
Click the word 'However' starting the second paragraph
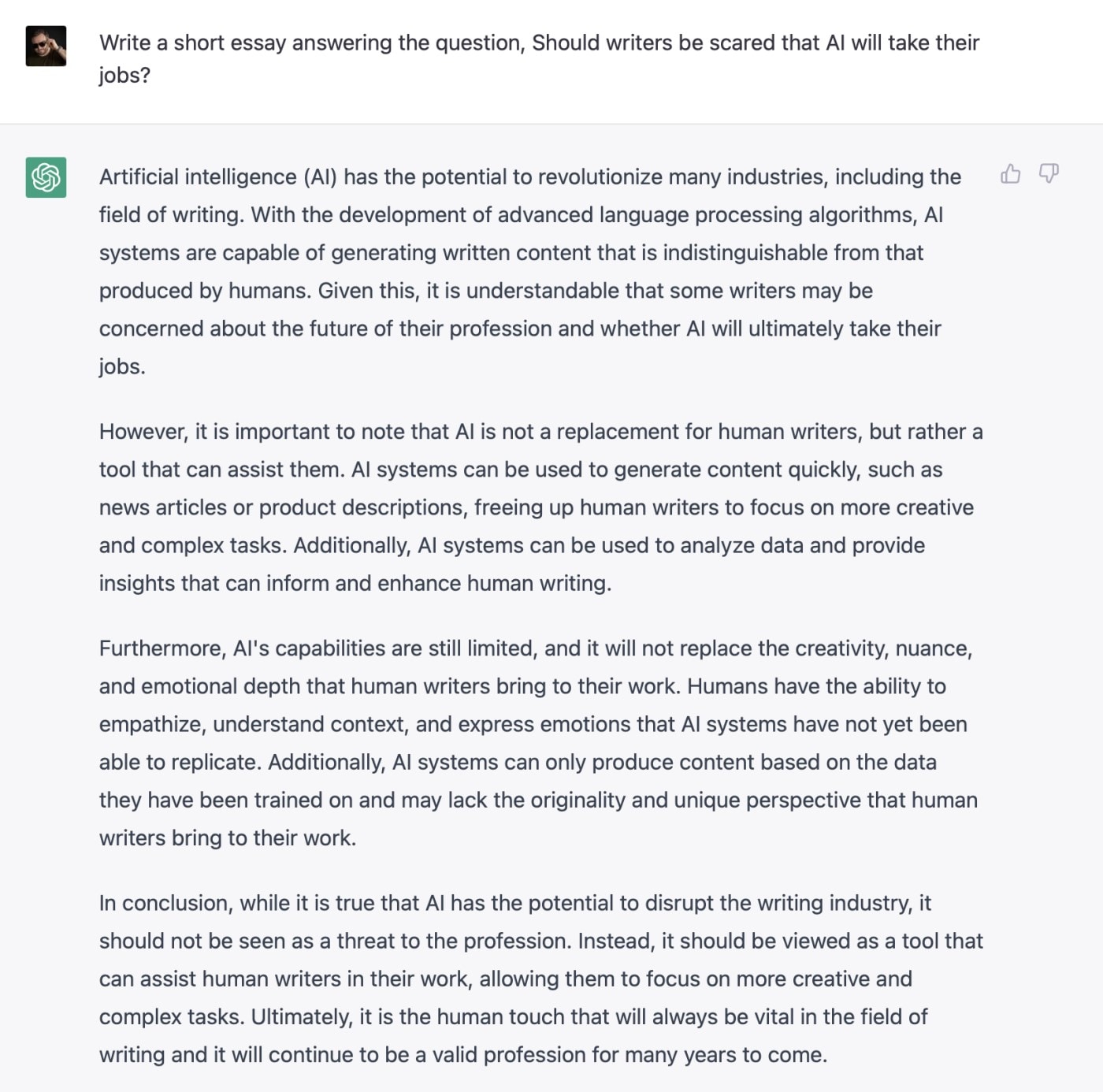coord(143,432)
